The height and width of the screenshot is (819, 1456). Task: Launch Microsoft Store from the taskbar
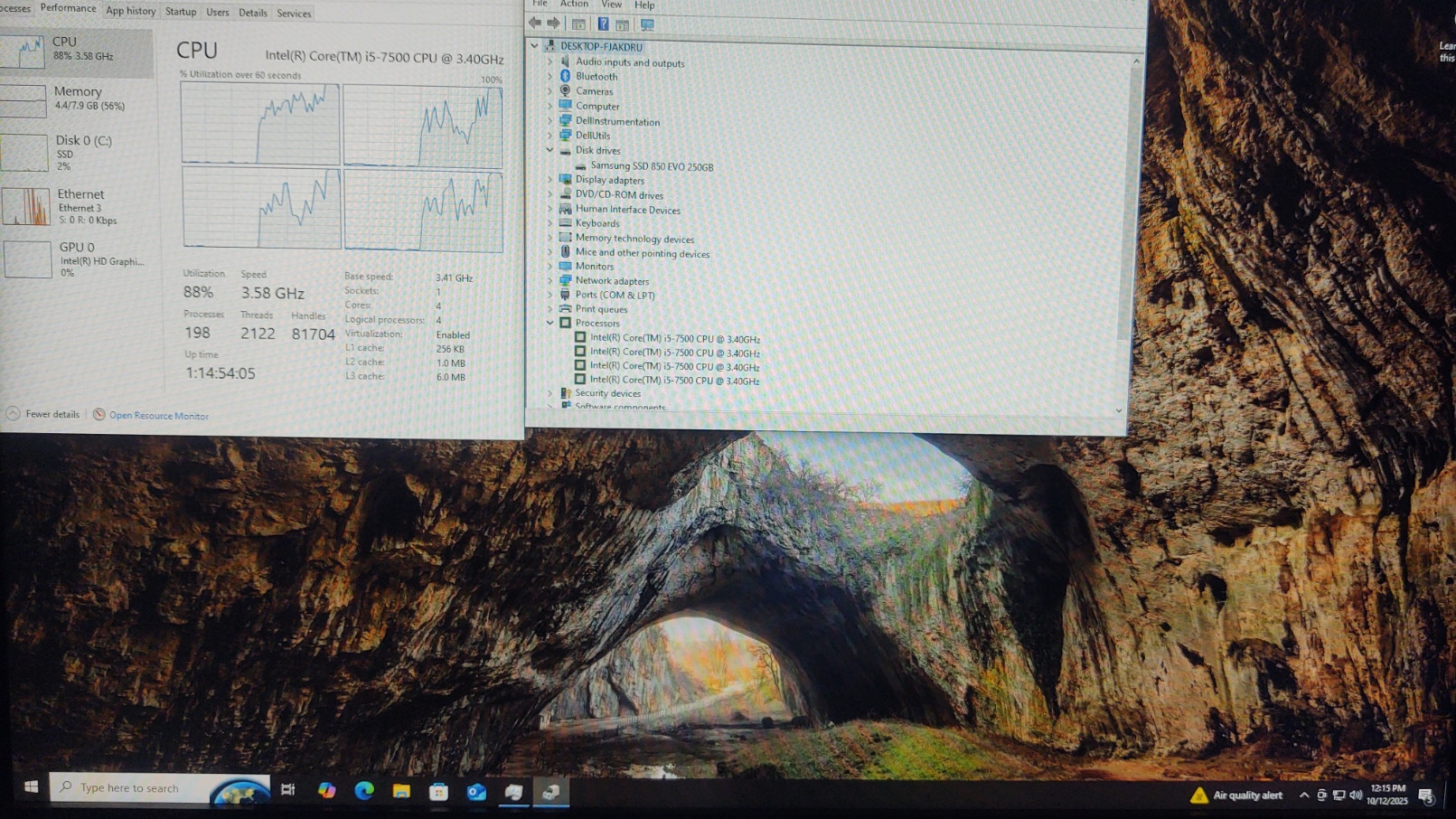pyautogui.click(x=438, y=793)
